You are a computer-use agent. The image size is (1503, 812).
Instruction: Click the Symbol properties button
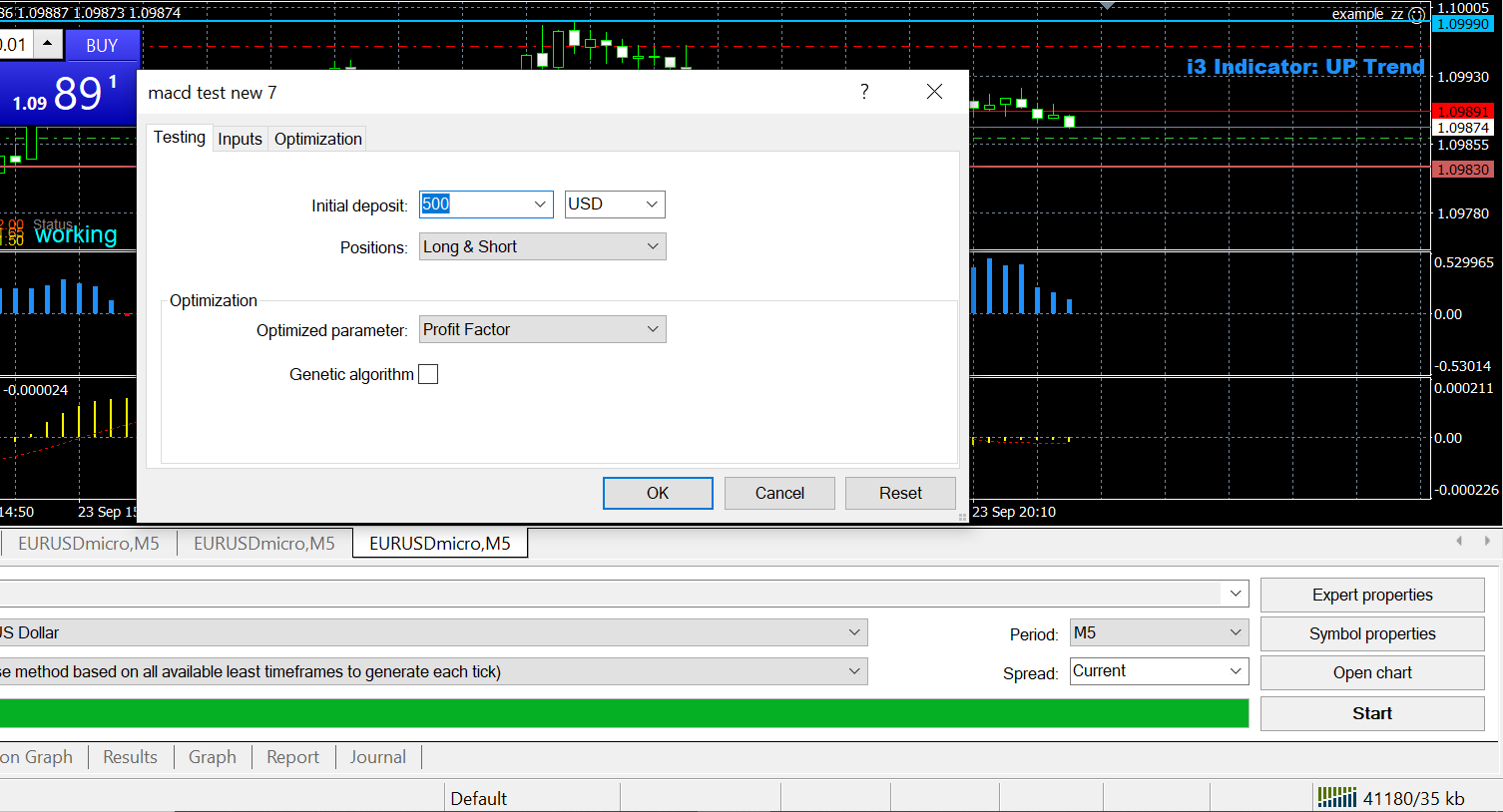point(1372,633)
